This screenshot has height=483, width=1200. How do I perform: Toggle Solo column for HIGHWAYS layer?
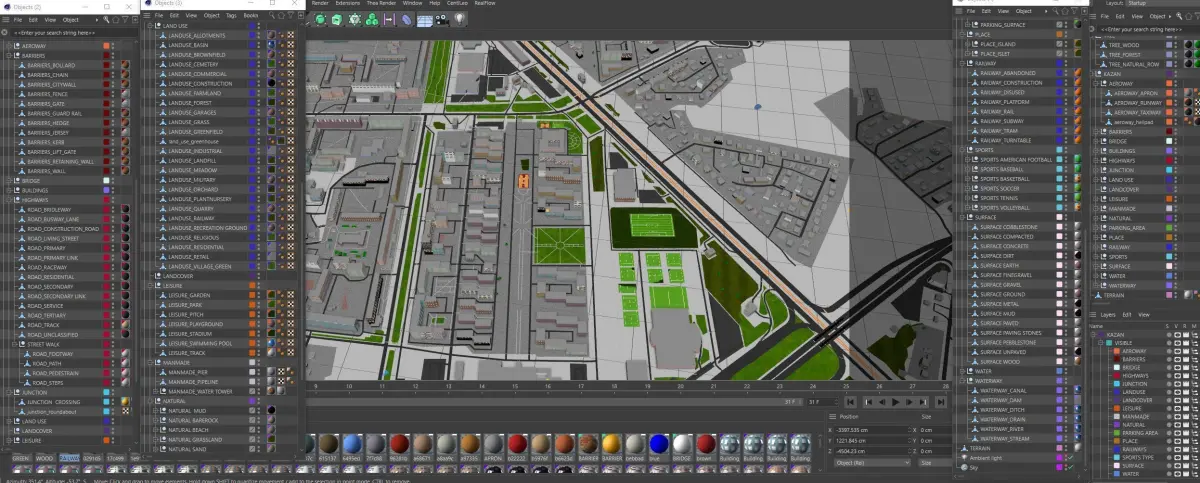(1169, 375)
